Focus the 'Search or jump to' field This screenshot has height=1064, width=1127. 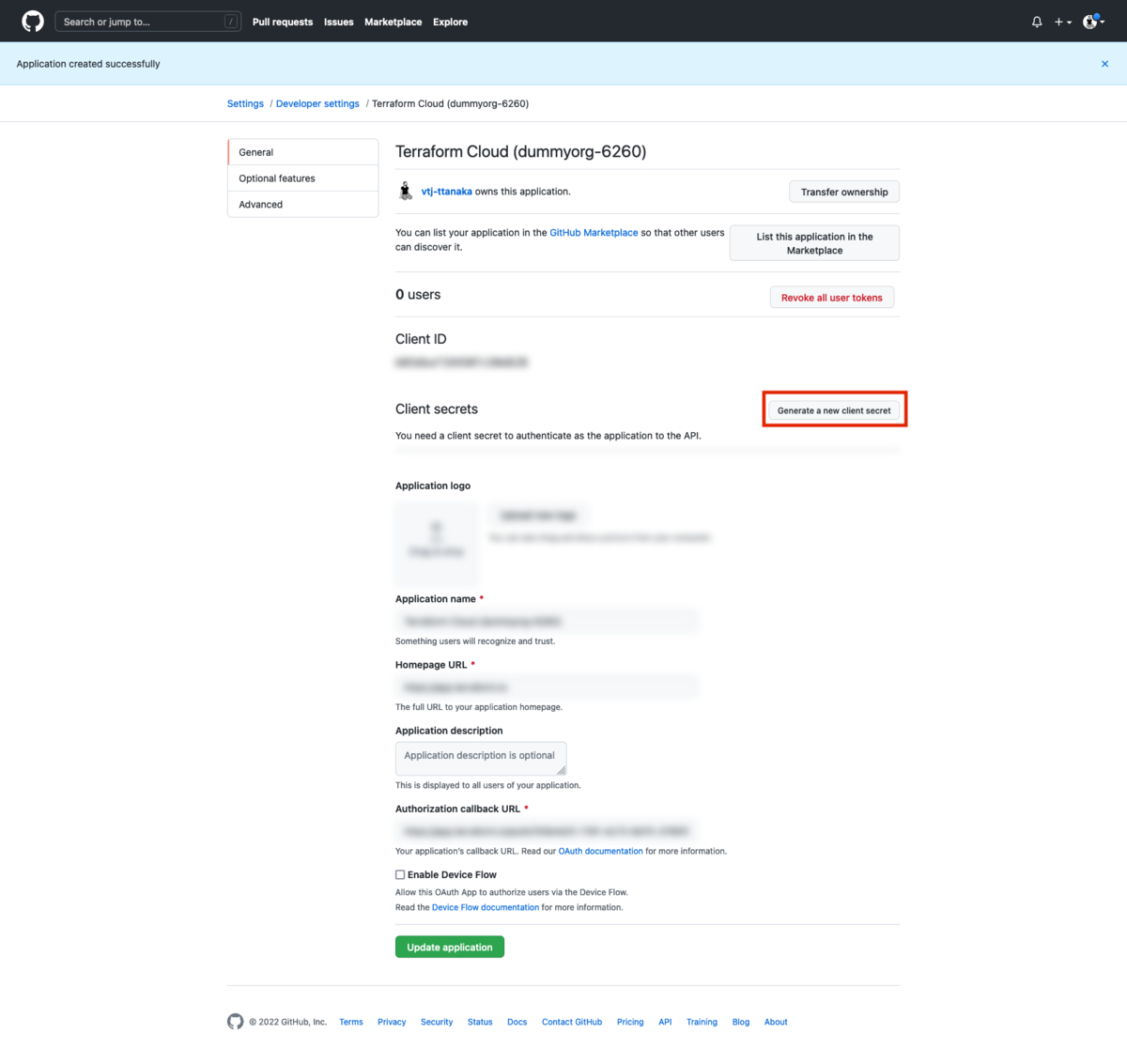point(147,22)
